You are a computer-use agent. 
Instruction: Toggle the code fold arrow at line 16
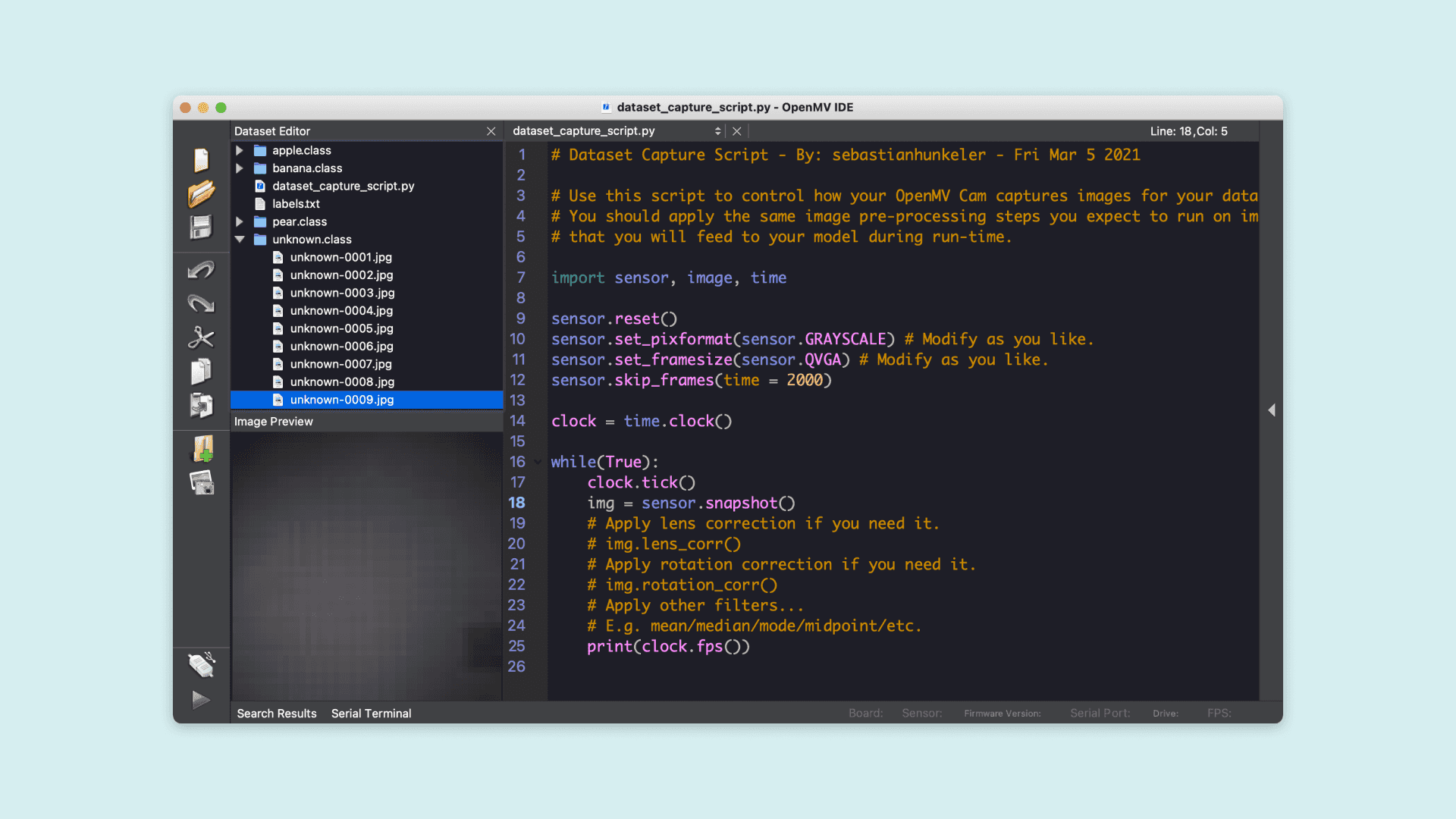(x=538, y=462)
